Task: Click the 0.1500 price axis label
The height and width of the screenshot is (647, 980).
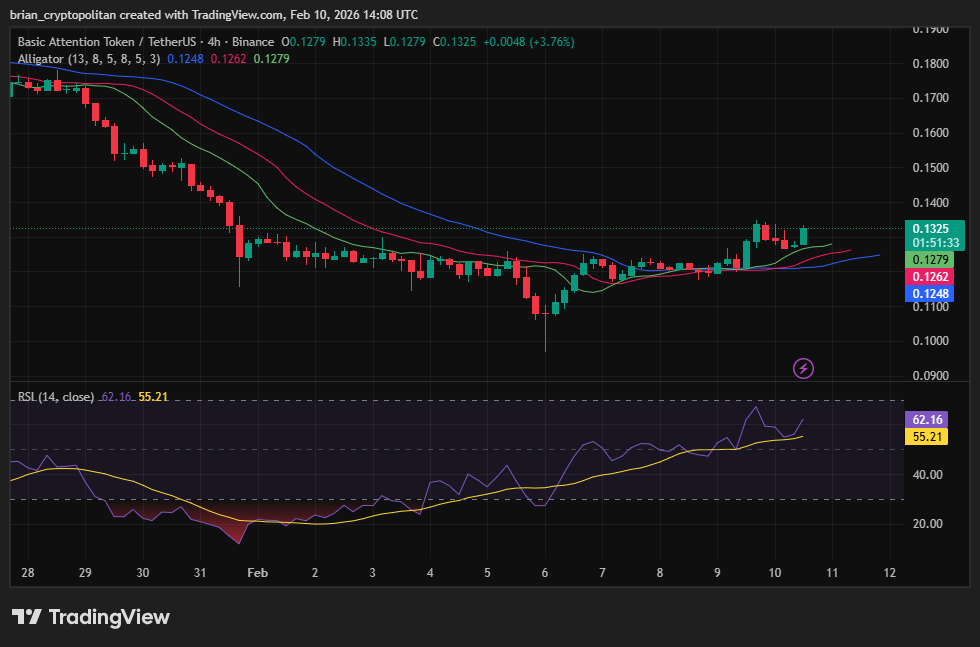Action: click(931, 168)
